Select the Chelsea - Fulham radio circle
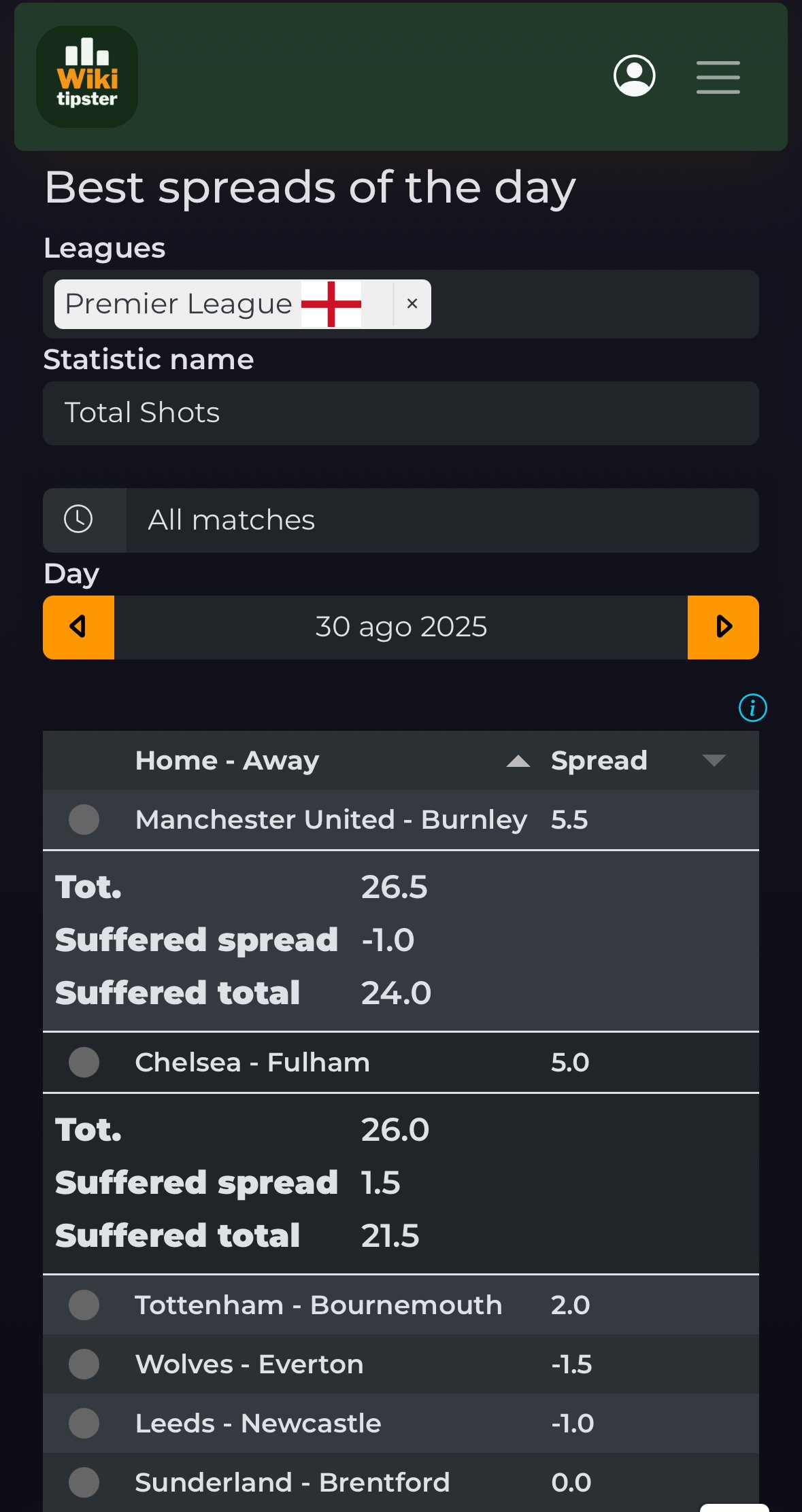802x1512 pixels. (x=84, y=1062)
